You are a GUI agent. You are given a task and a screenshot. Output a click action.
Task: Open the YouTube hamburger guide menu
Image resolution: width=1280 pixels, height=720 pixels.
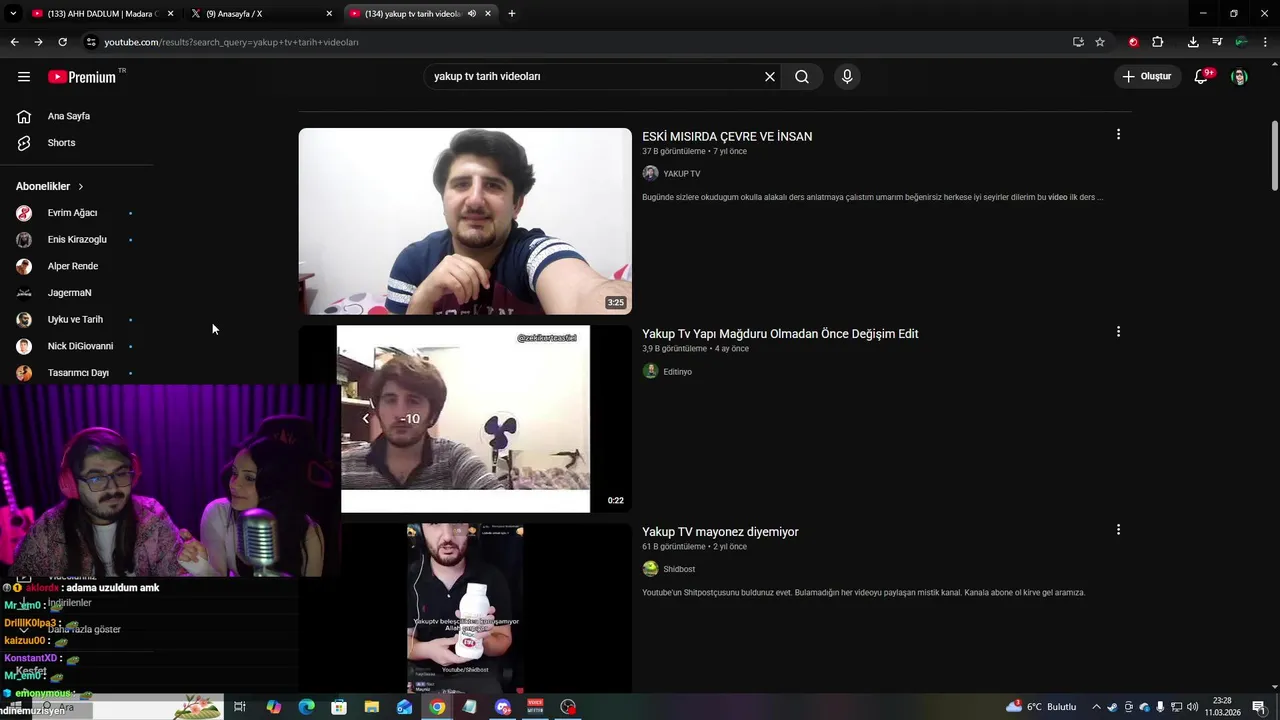tap(24, 77)
